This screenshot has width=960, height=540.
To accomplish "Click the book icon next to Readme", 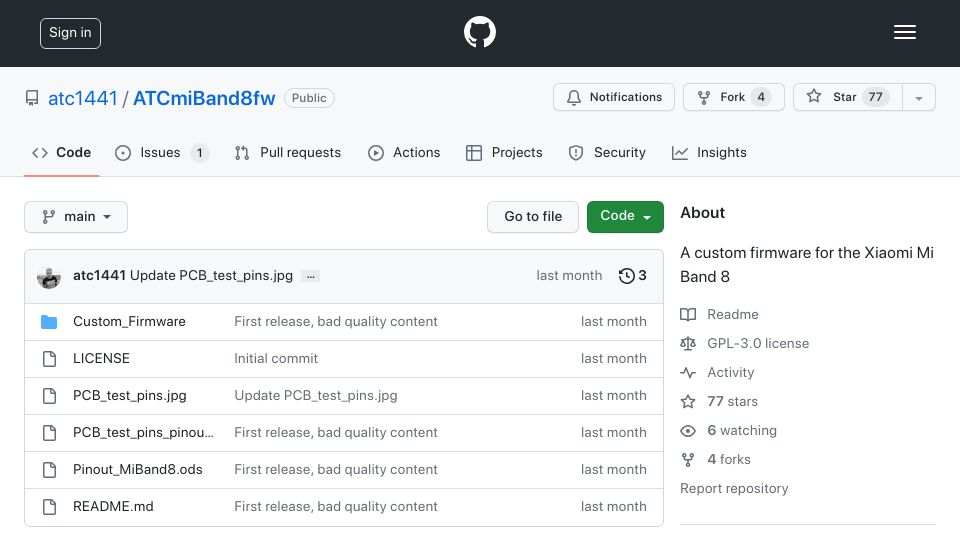I will tap(688, 315).
